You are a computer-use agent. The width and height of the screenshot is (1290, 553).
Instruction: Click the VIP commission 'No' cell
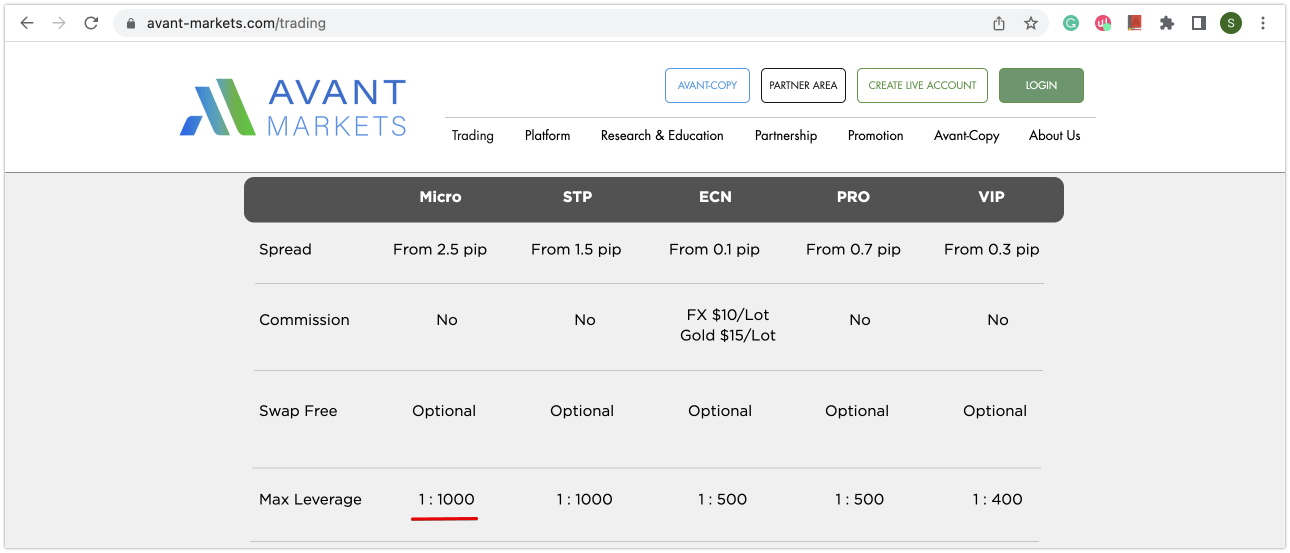pos(998,320)
